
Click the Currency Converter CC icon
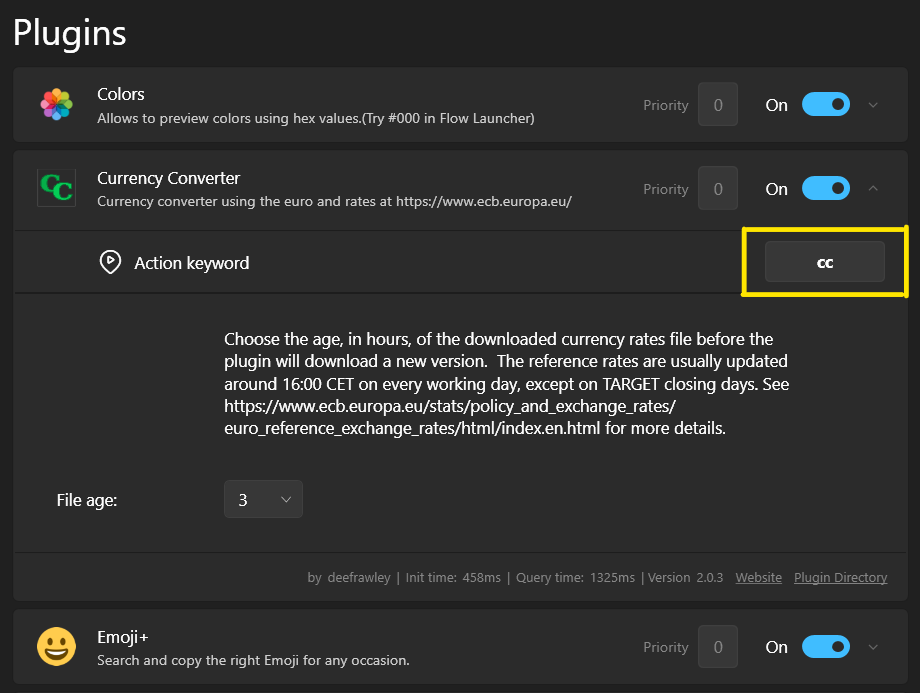[56, 188]
